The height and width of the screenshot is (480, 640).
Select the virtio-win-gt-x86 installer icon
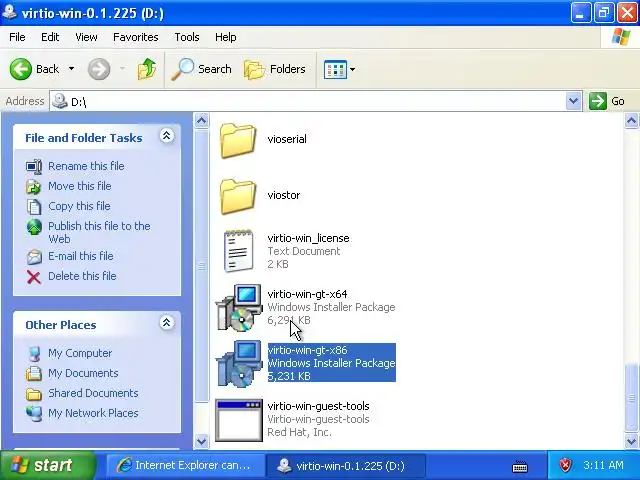239,364
